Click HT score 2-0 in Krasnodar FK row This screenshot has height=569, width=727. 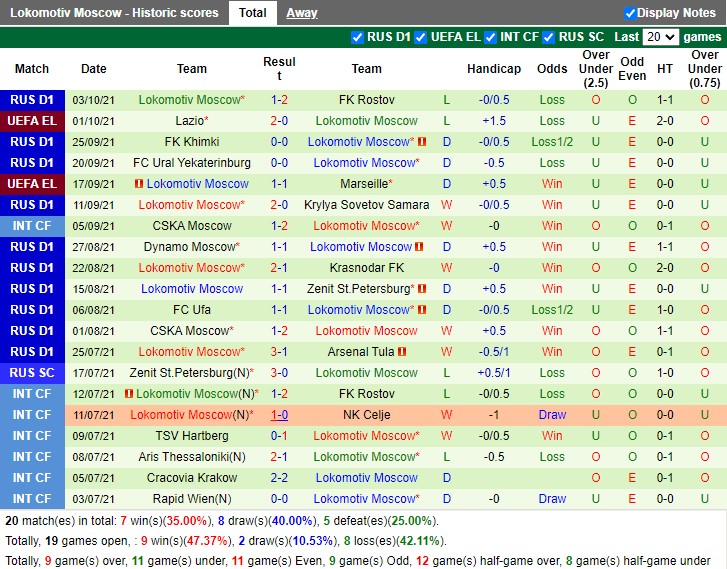[664, 268]
